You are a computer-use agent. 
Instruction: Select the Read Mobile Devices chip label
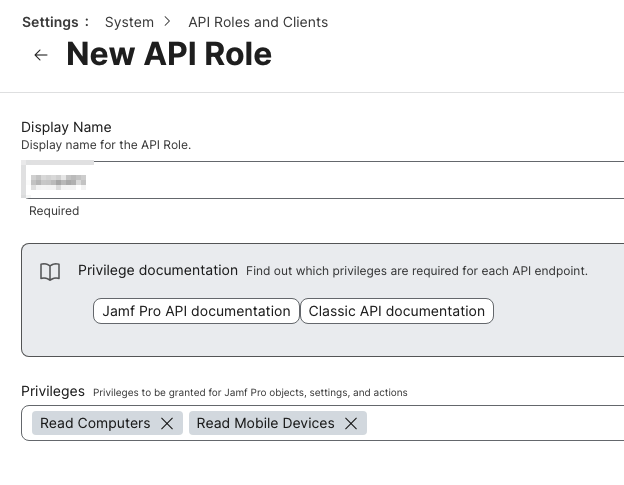pos(265,424)
